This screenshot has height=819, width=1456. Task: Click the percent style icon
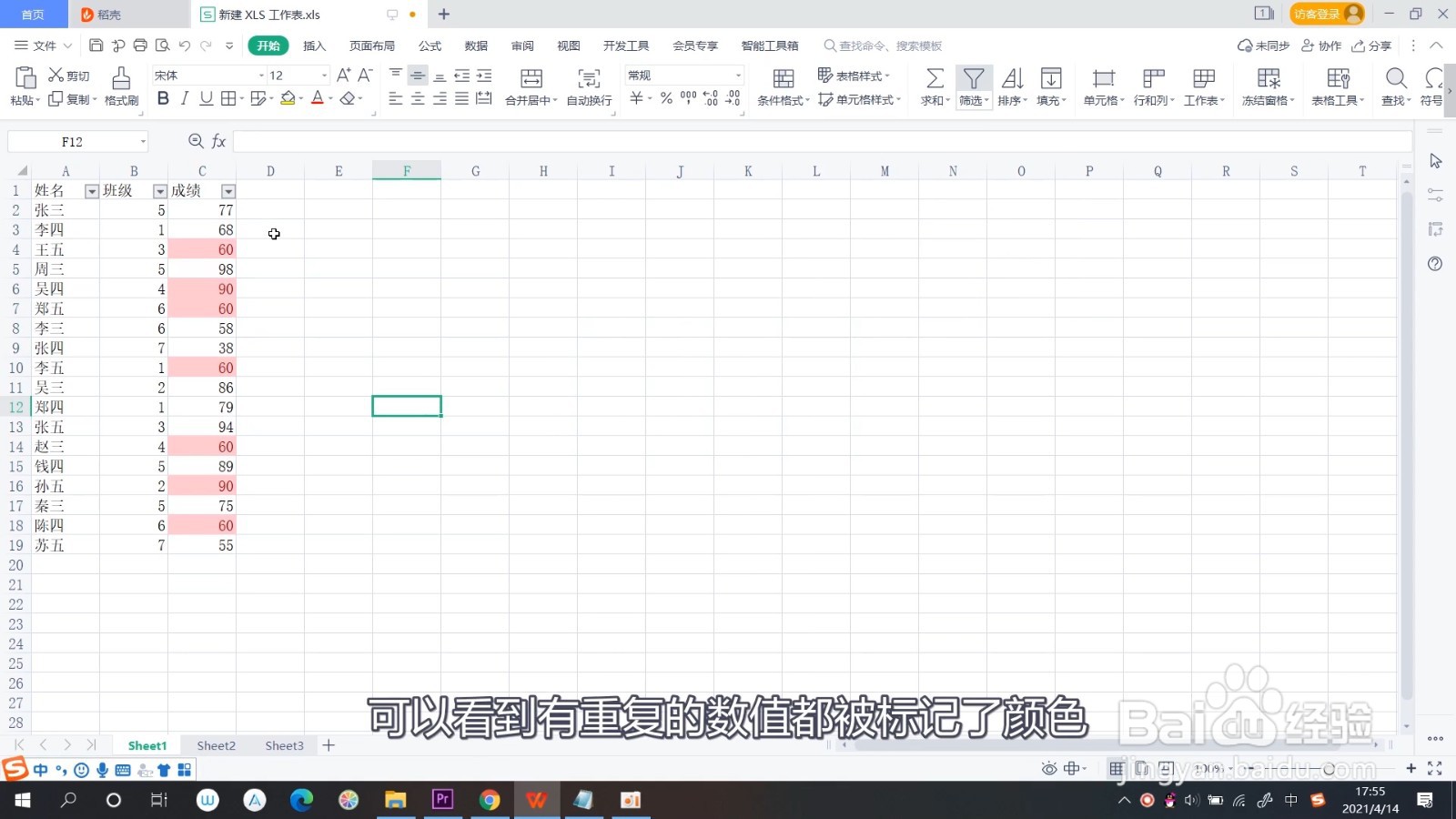click(x=666, y=98)
